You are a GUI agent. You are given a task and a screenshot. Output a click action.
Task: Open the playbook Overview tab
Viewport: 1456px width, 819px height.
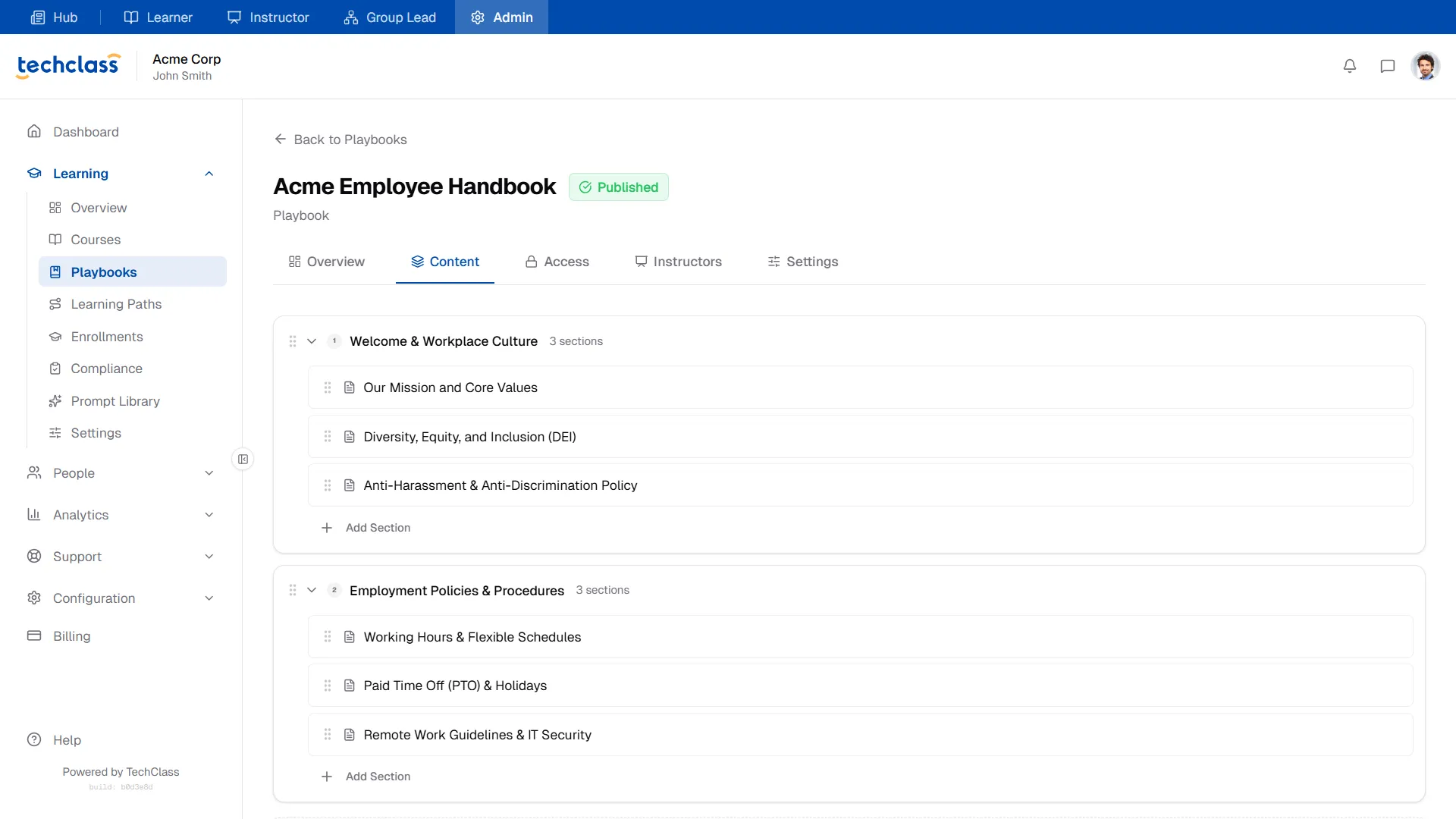click(x=327, y=262)
